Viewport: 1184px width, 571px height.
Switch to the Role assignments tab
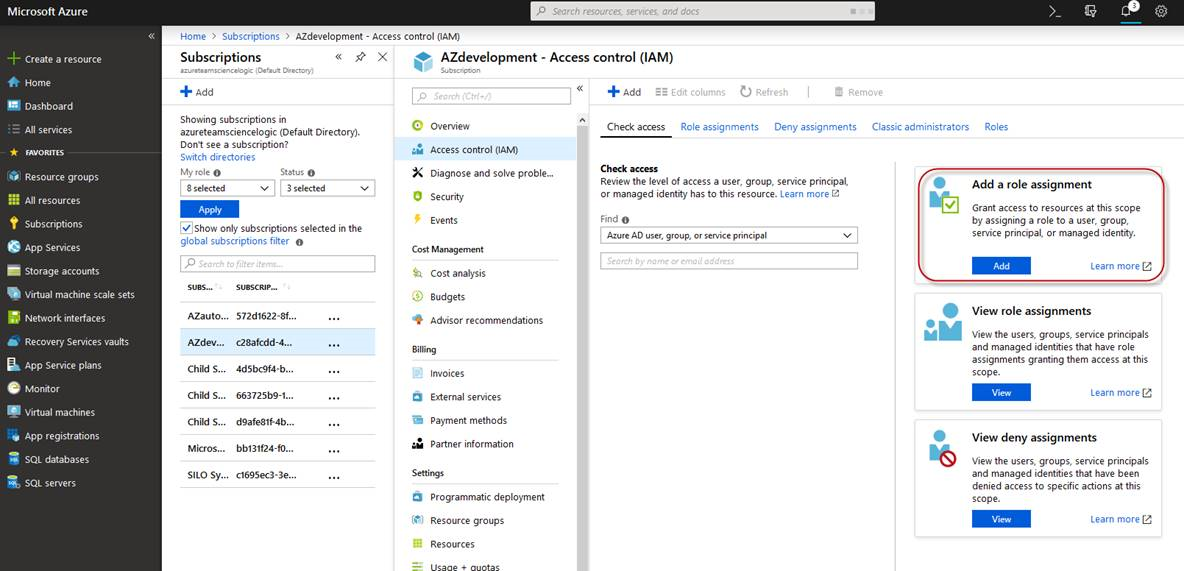tap(719, 127)
